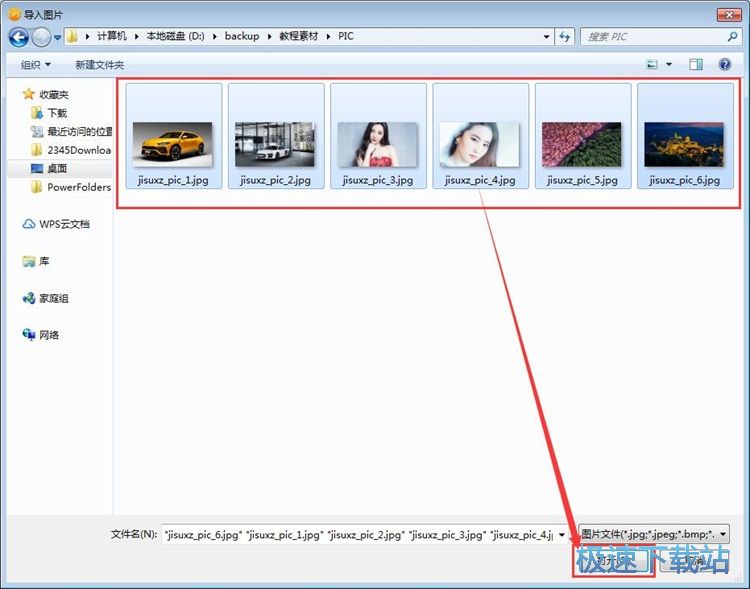Select the yellow car thumbnail jisuxz_pic_1
The image size is (750, 589).
coord(172,144)
